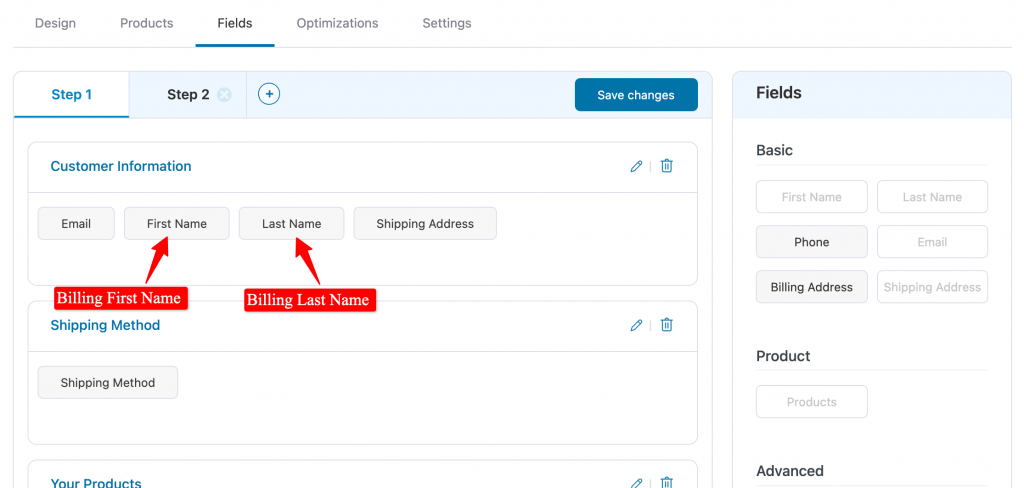Click the Advanced group heading
Viewport: 1024px width, 488px height.
[790, 471]
